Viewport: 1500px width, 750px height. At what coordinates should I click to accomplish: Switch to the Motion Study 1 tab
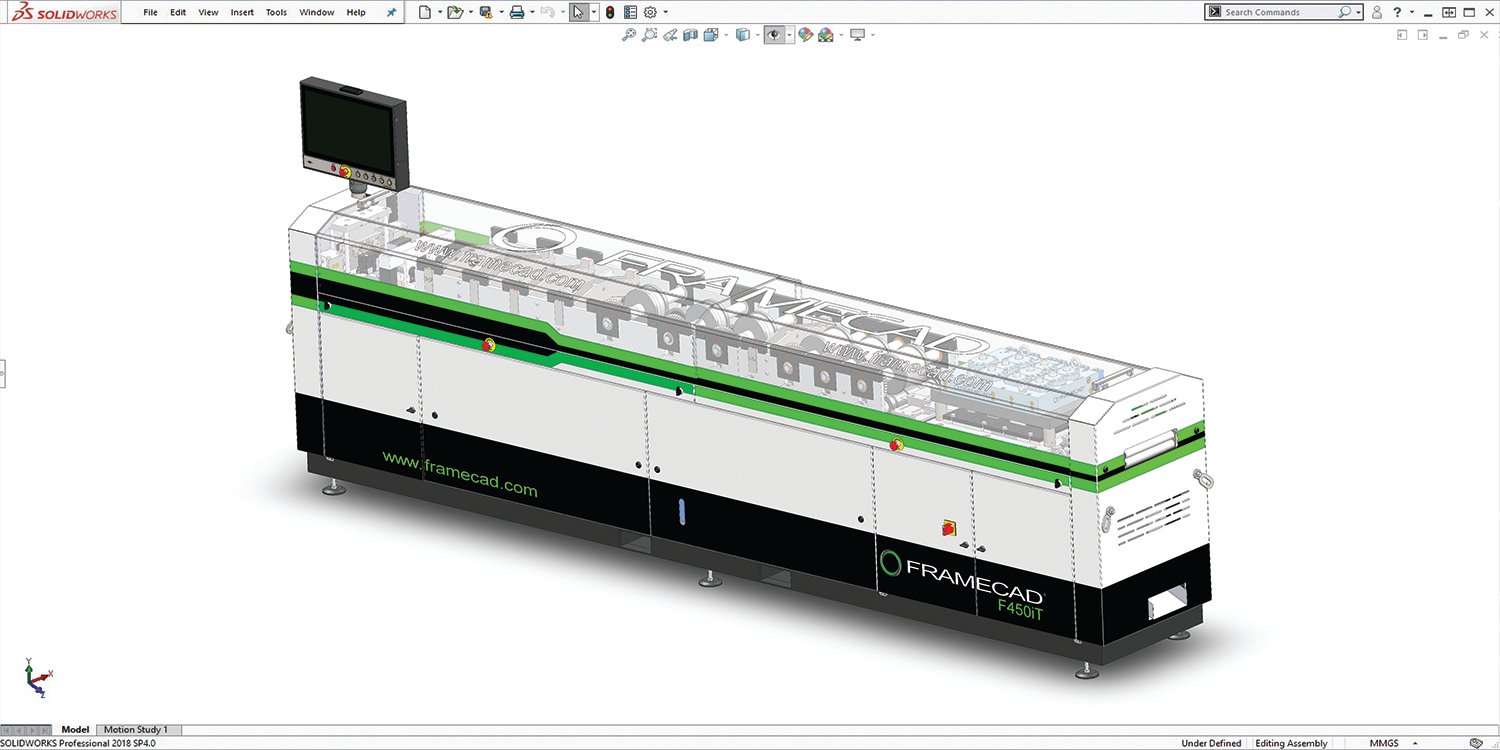pyautogui.click(x=137, y=730)
